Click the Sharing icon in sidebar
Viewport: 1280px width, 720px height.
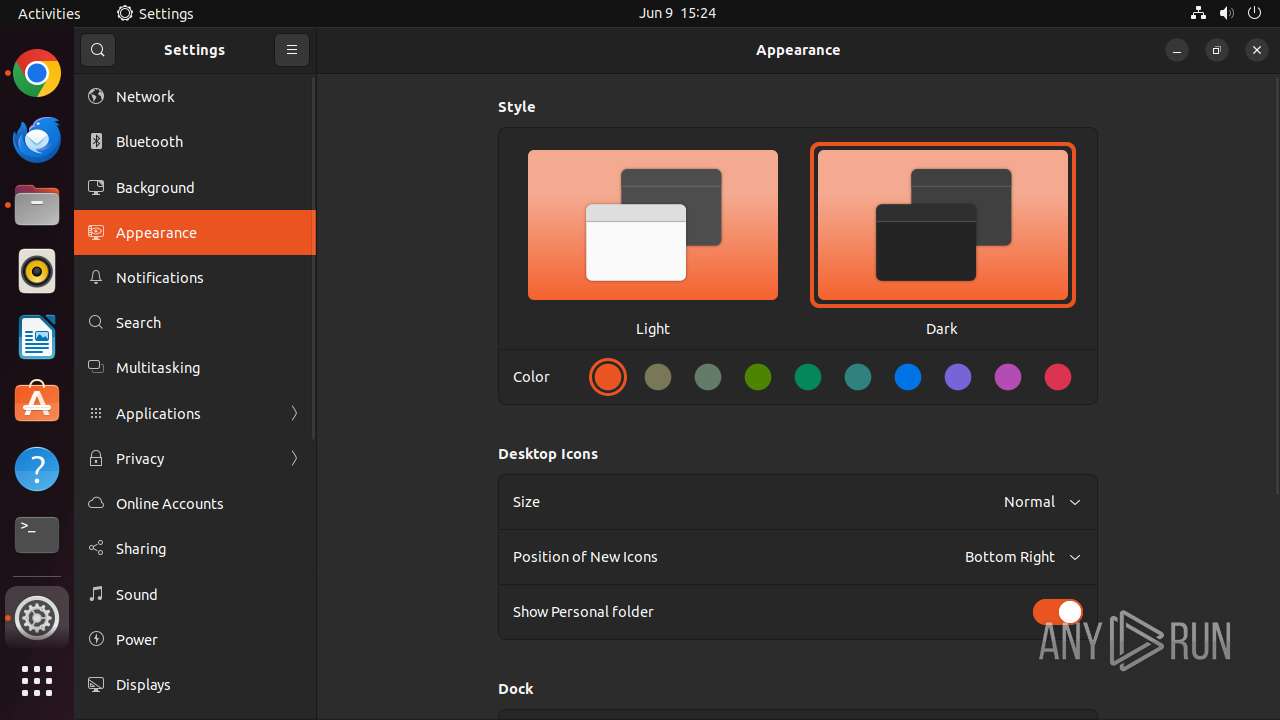(96, 549)
